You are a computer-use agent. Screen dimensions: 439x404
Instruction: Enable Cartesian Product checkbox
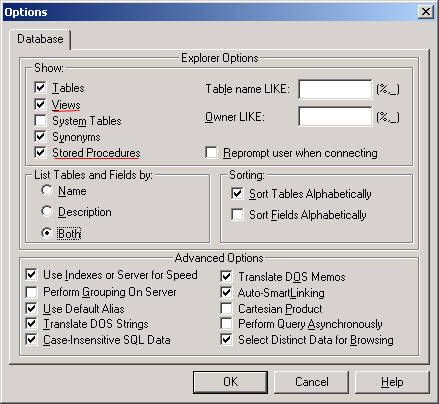226,308
